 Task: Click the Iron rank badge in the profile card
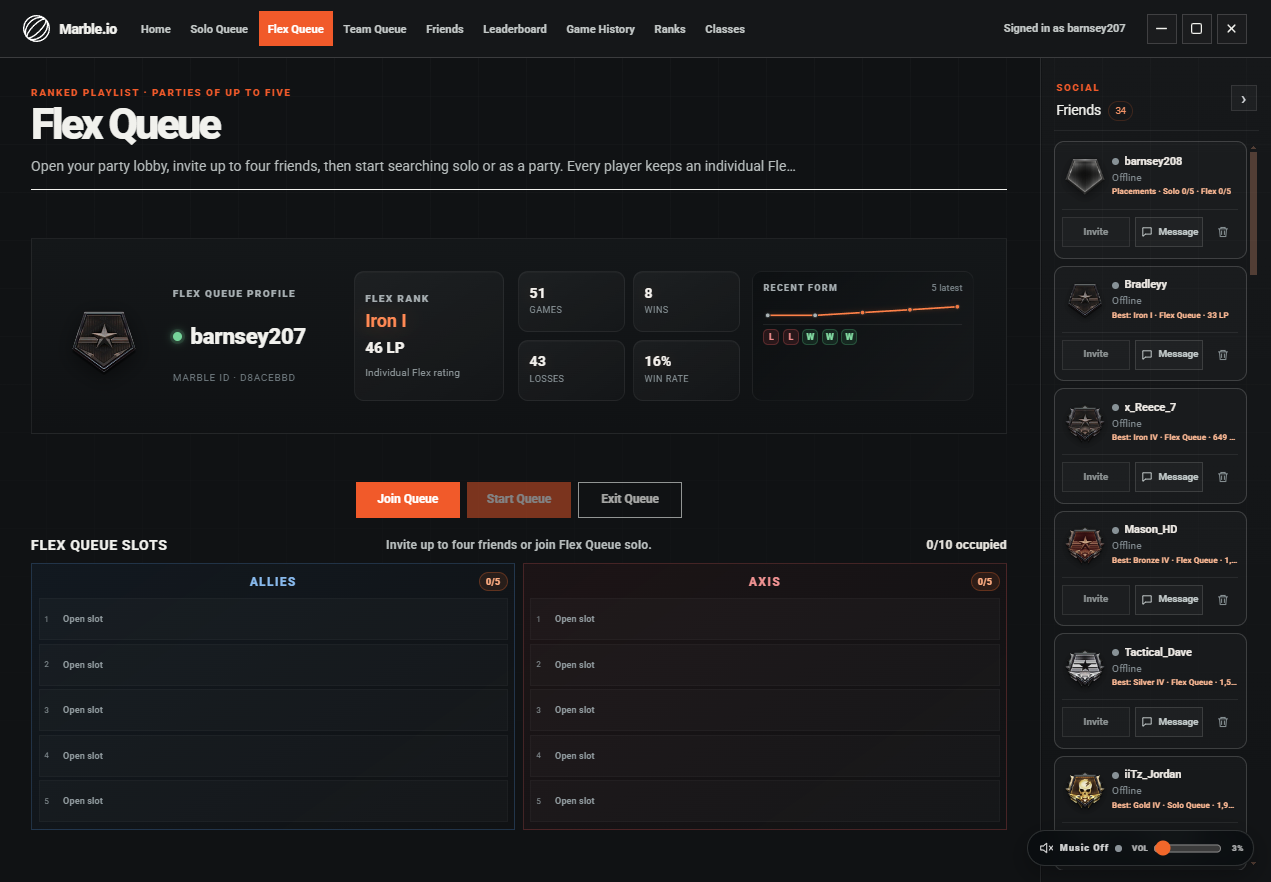103,340
